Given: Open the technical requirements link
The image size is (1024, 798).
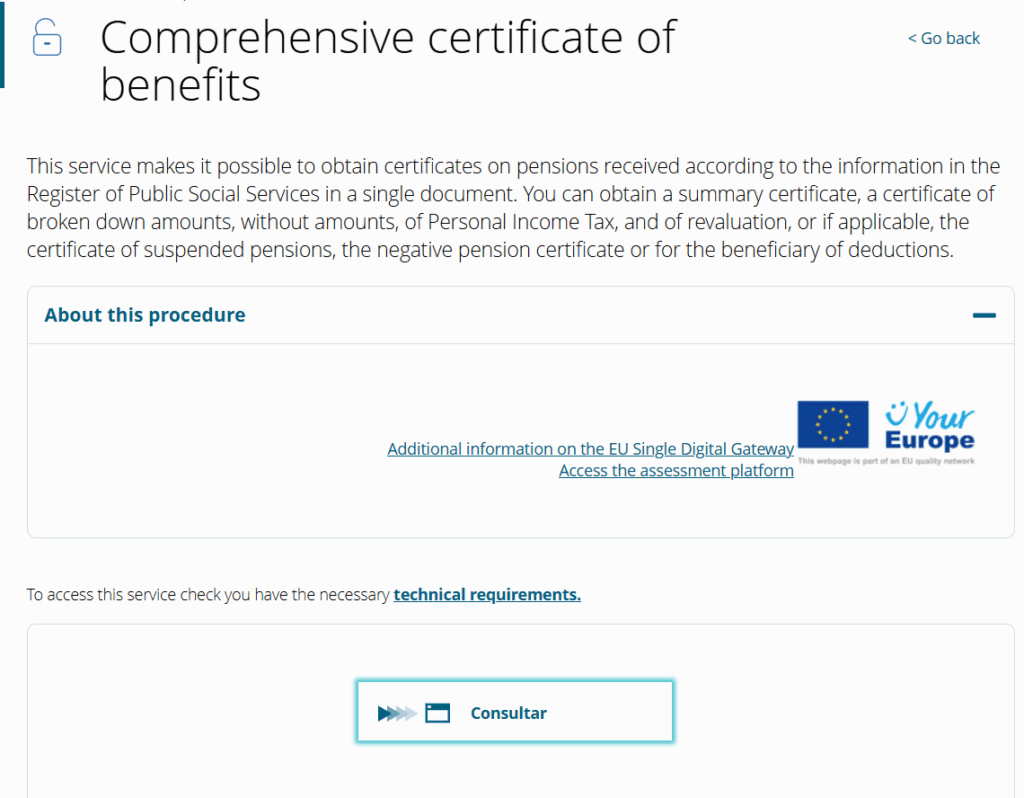Looking at the screenshot, I should [487, 594].
